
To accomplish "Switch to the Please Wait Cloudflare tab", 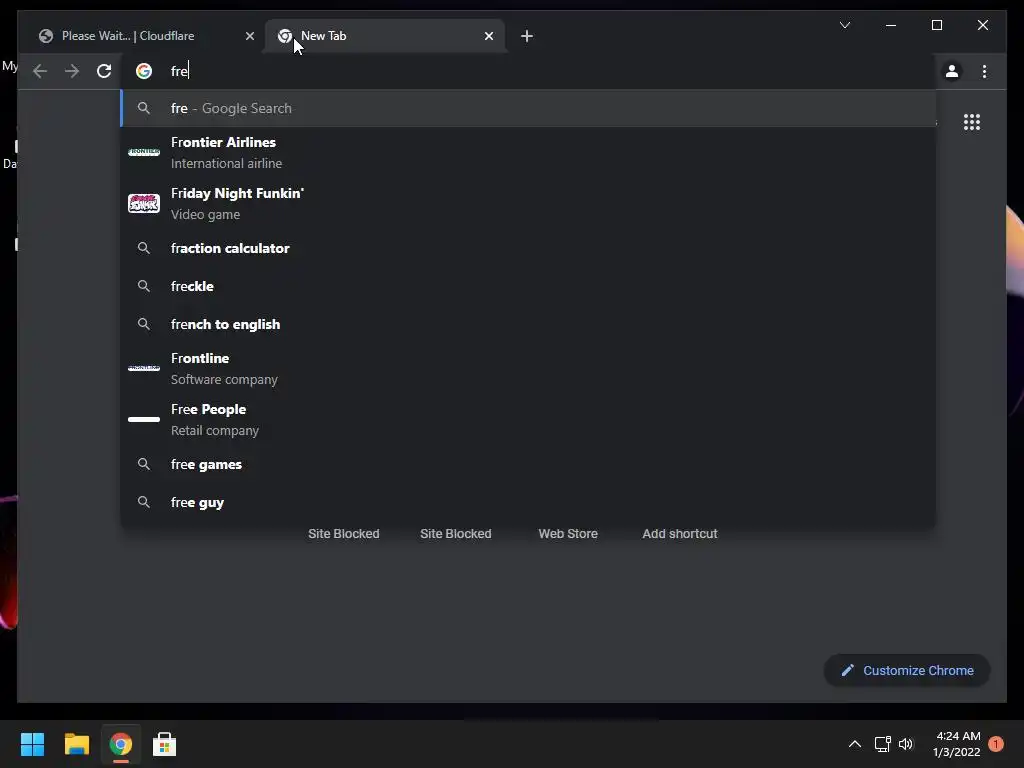I will tap(144, 36).
